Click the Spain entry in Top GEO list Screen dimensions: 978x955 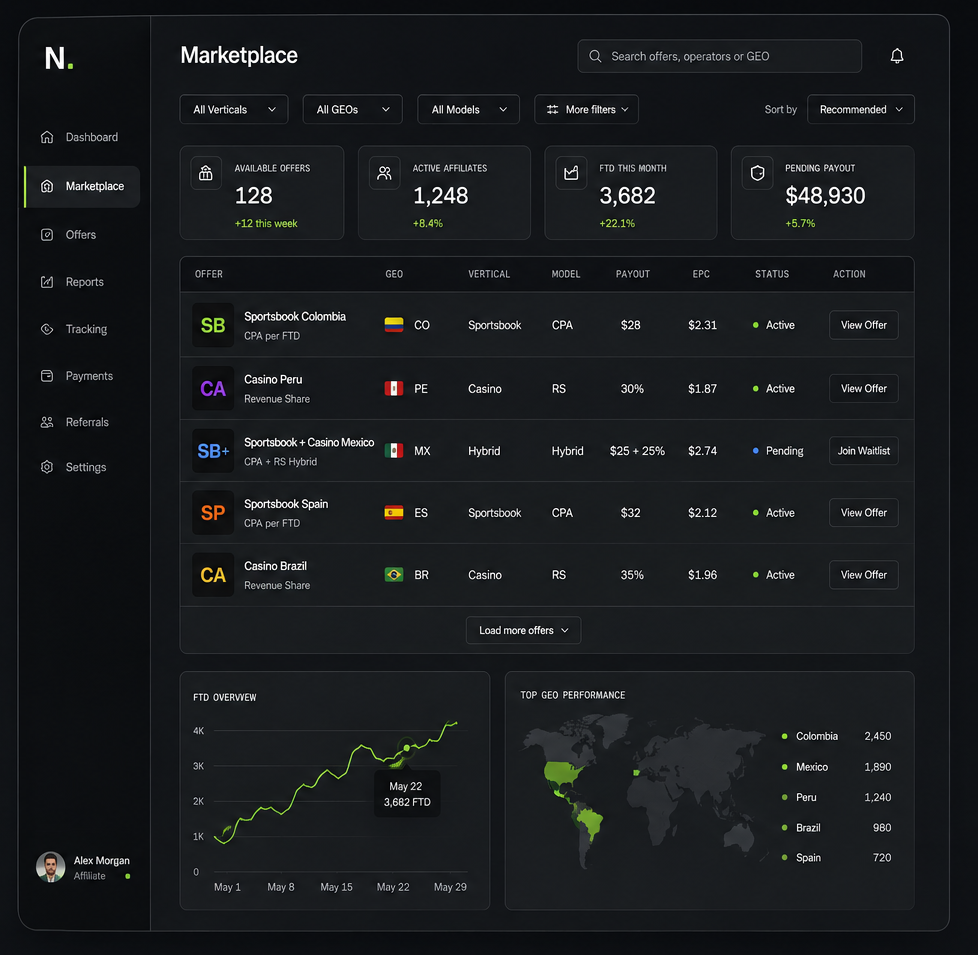836,858
